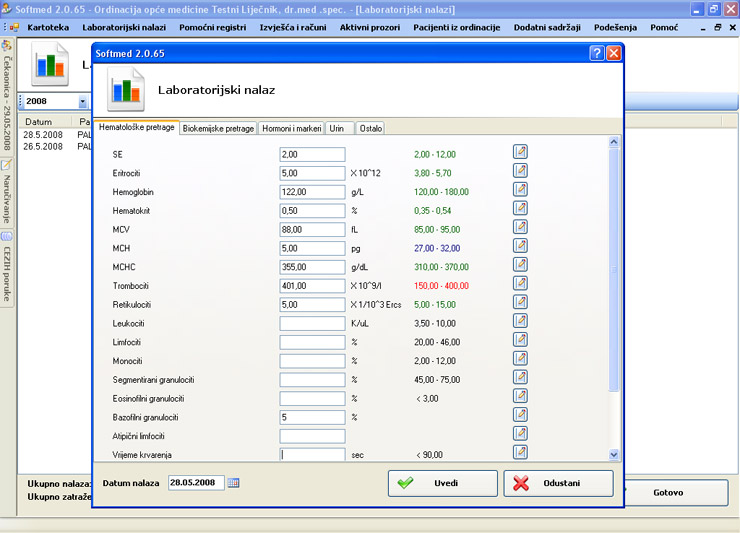Open the Hormoni i markeri tab
The image size is (740, 533).
291,128
